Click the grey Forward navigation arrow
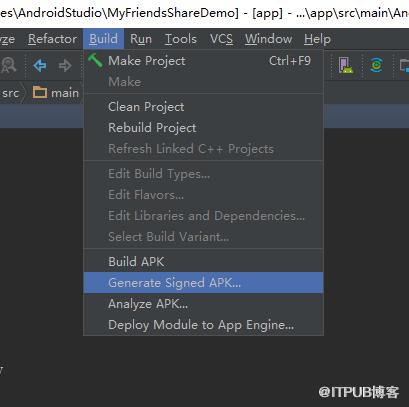Image resolution: width=409 pixels, height=407 pixels. 65,65
